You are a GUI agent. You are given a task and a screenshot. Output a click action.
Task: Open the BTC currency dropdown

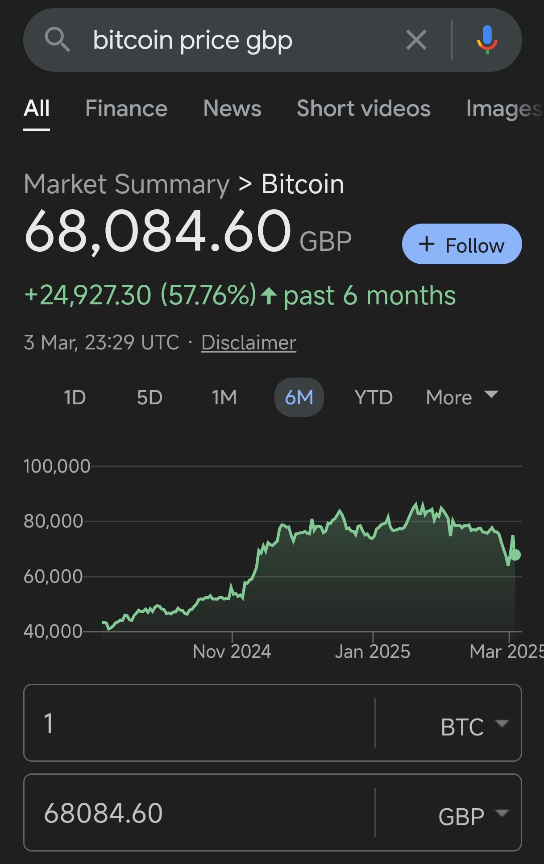(473, 727)
